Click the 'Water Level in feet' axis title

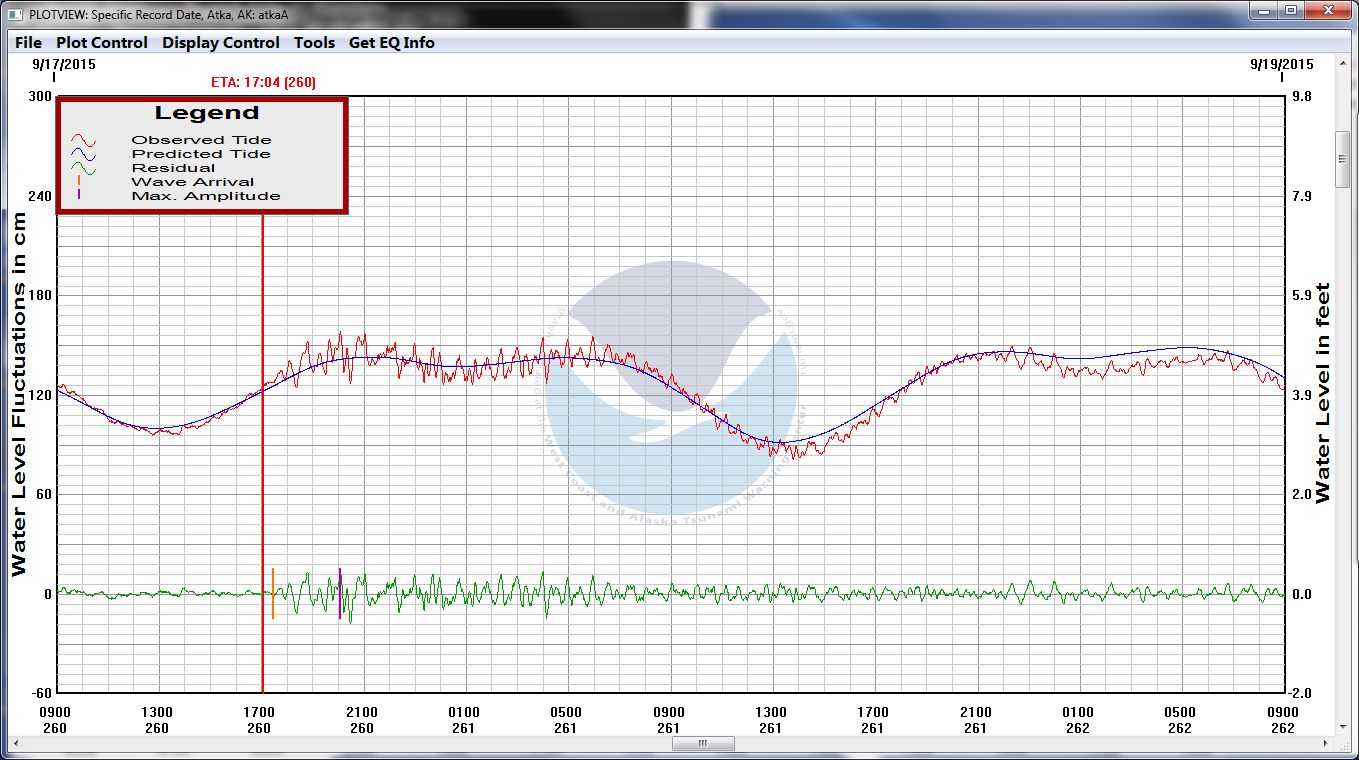[x=1323, y=392]
